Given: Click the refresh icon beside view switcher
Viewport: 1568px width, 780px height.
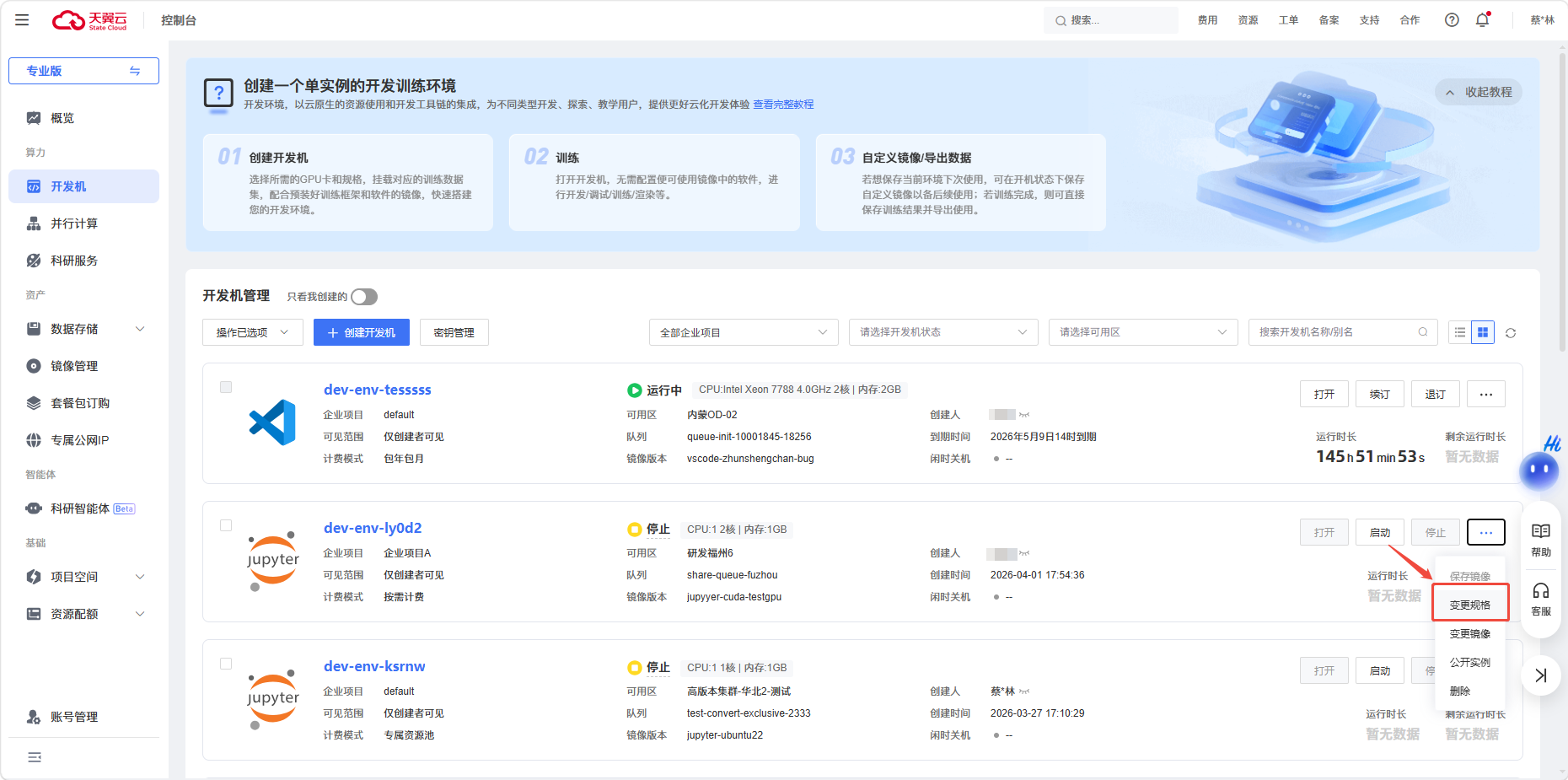Looking at the screenshot, I should (x=1511, y=333).
